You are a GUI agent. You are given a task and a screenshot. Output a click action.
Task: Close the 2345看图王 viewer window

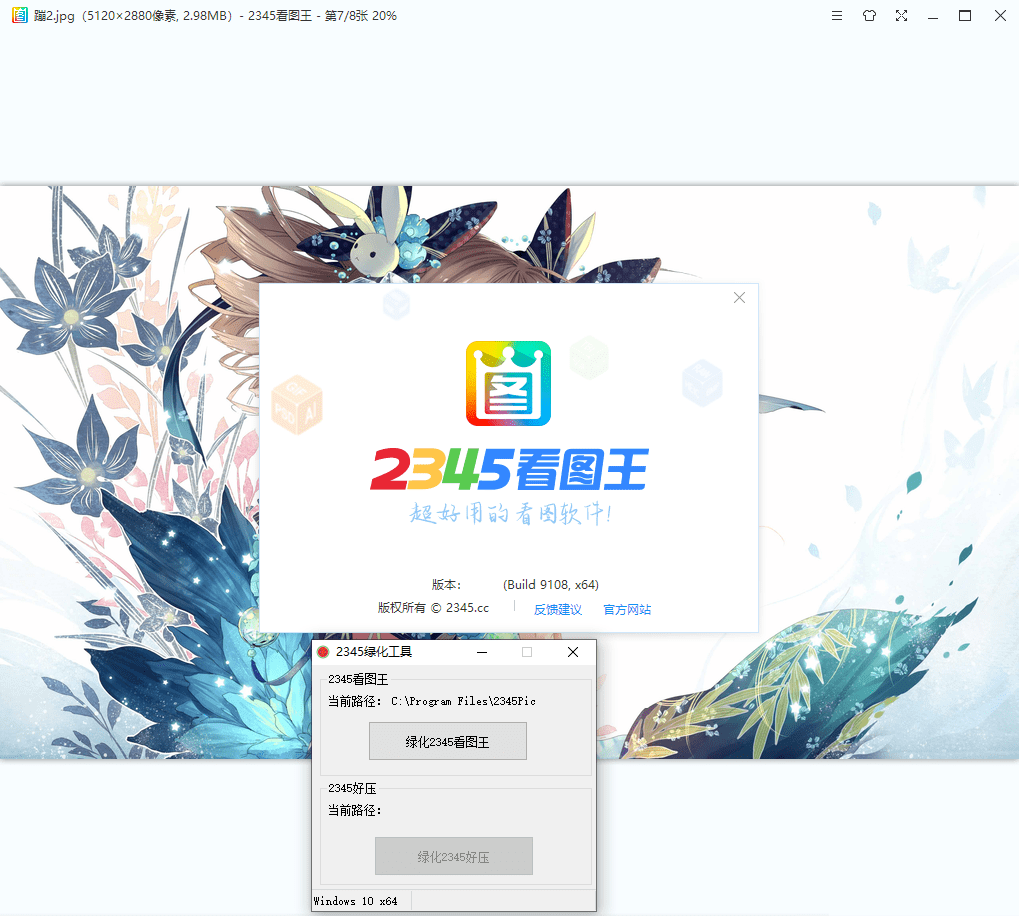999,16
